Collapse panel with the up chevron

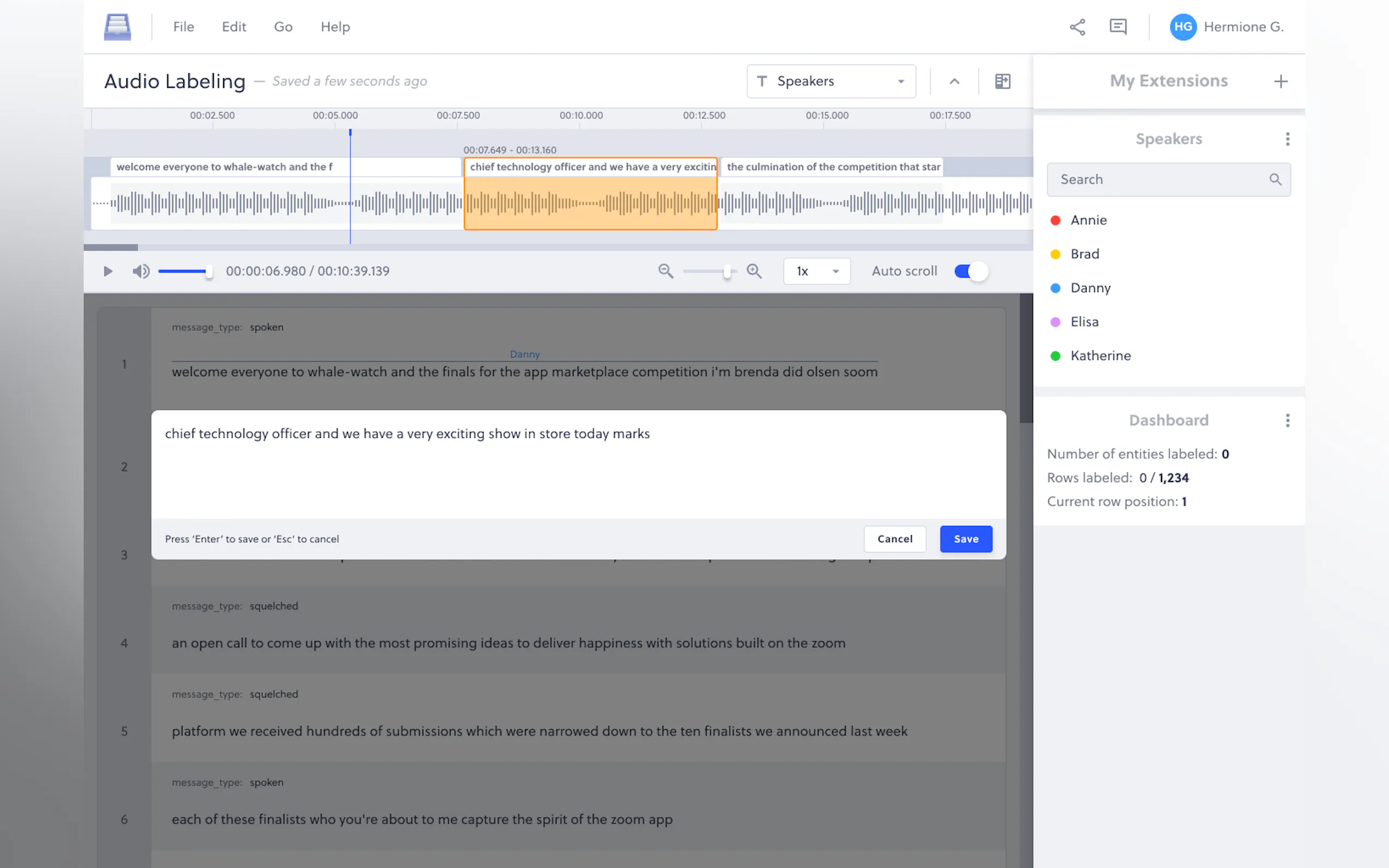pos(954,81)
